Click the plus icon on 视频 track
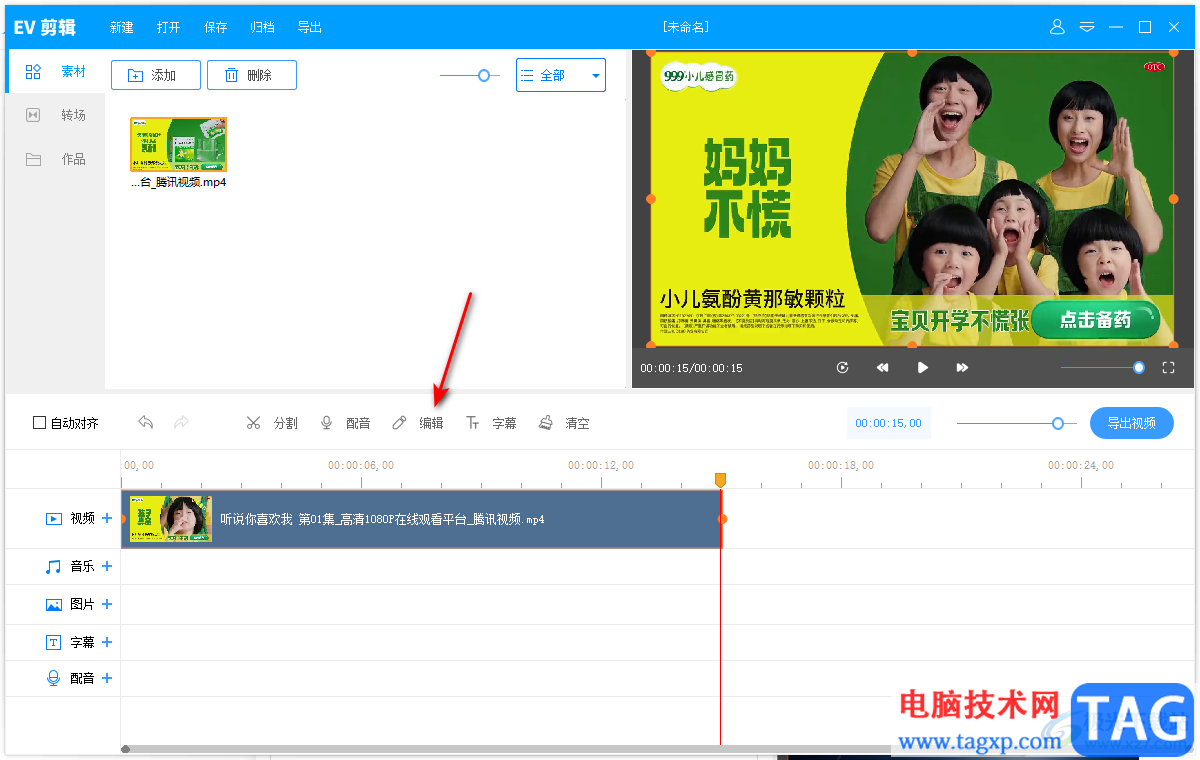Viewport: 1200px width, 760px height. pyautogui.click(x=107, y=518)
